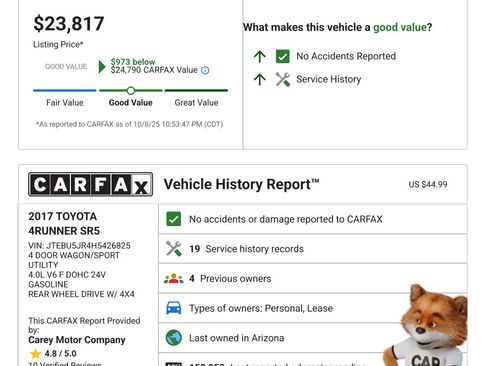Click the $23,817 listing price
The height and width of the screenshot is (366, 488).
point(69,24)
